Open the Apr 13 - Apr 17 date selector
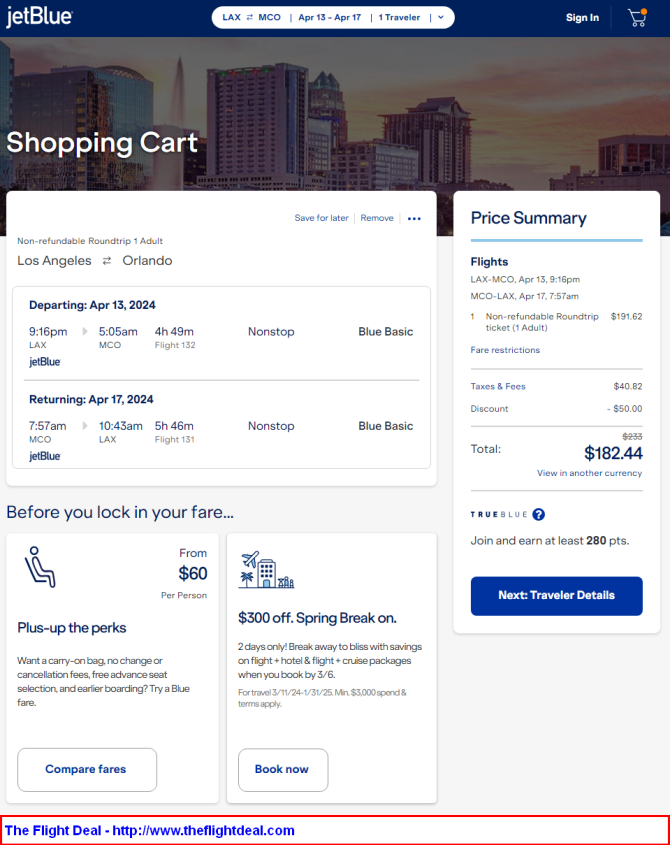Image resolution: width=670 pixels, height=845 pixels. pyautogui.click(x=329, y=18)
